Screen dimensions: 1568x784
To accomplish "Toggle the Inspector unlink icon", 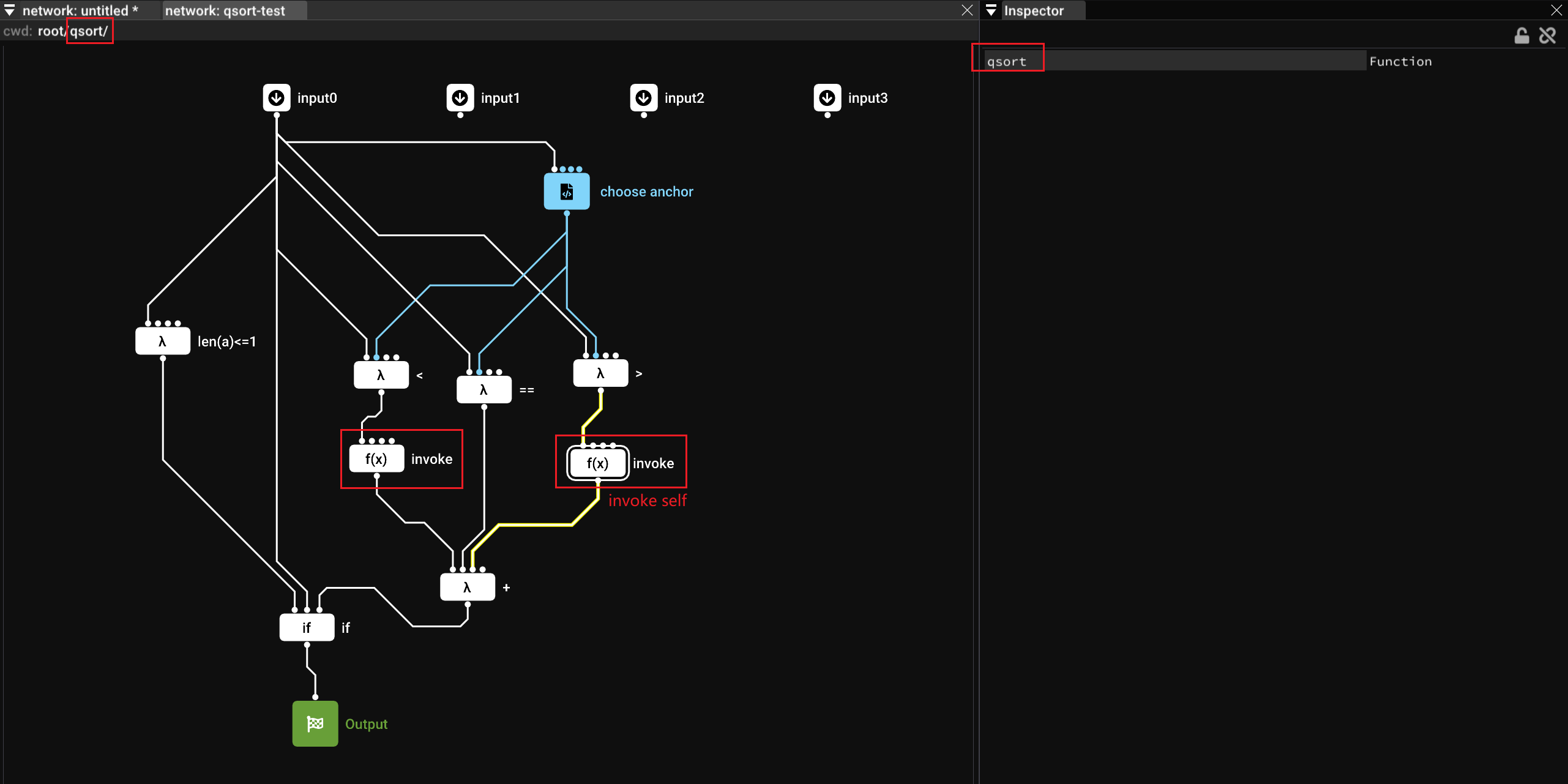I will [1548, 36].
